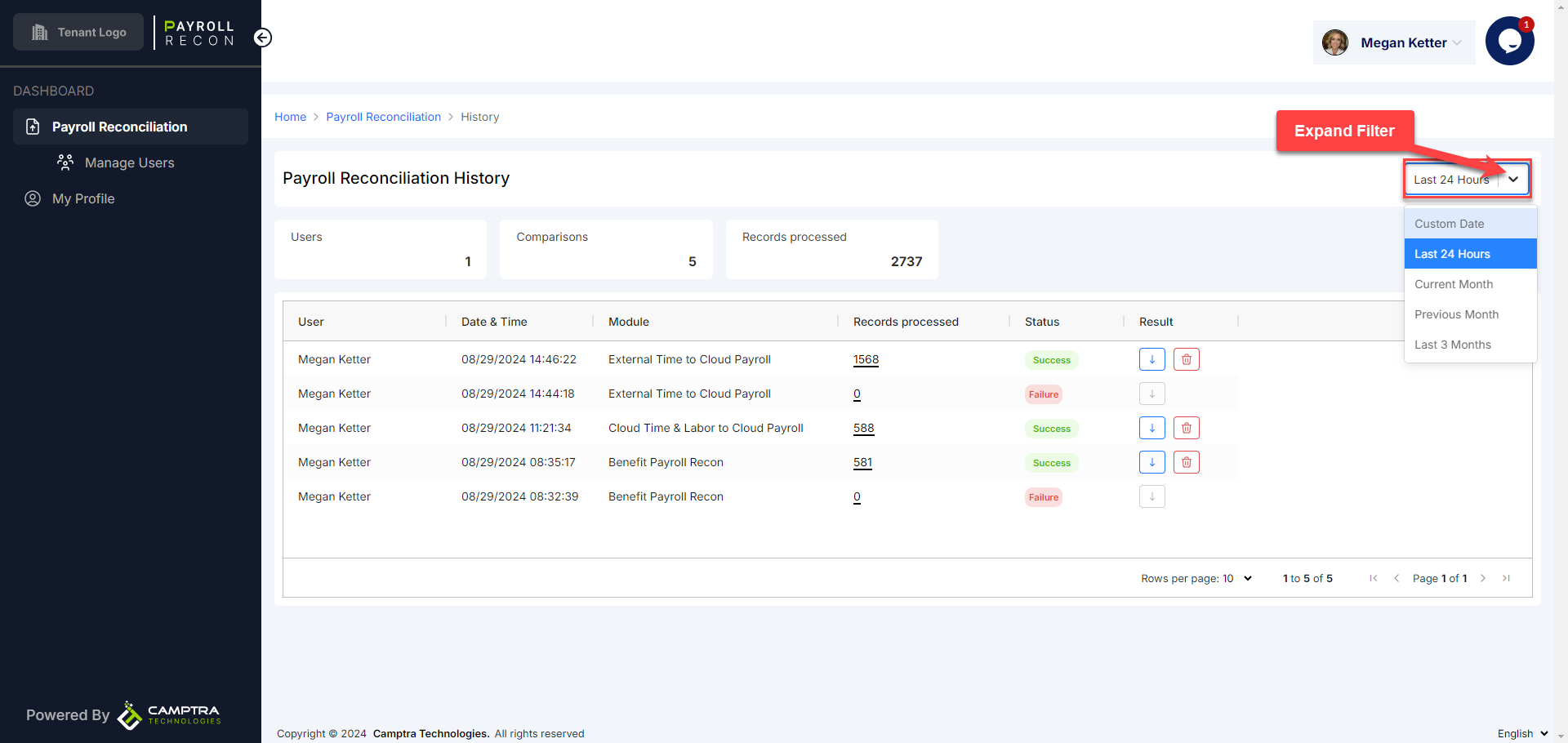Sort by the Module column header
Image resolution: width=1568 pixels, height=743 pixels.
629,322
